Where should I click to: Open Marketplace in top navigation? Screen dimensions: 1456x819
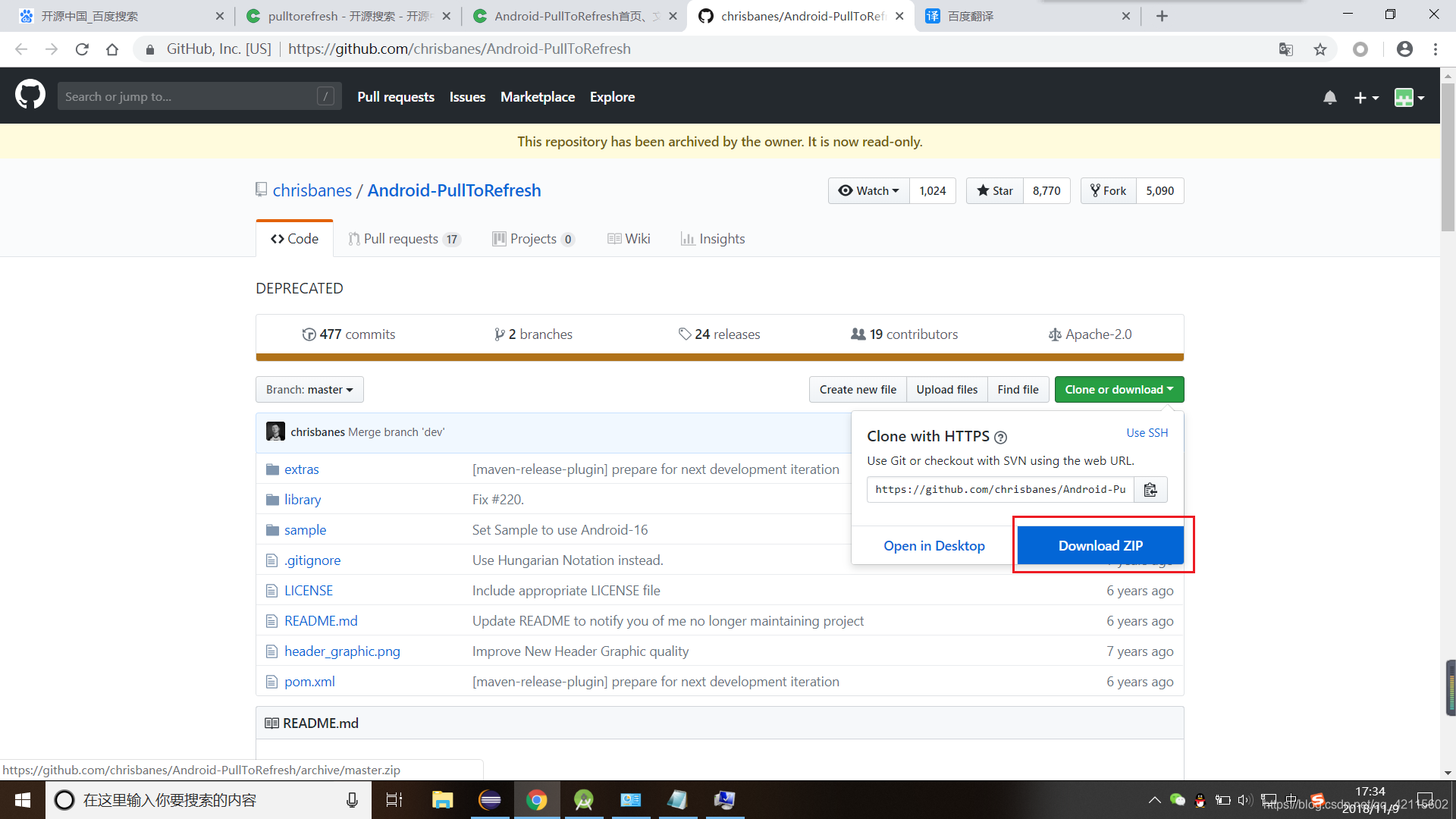tap(538, 97)
